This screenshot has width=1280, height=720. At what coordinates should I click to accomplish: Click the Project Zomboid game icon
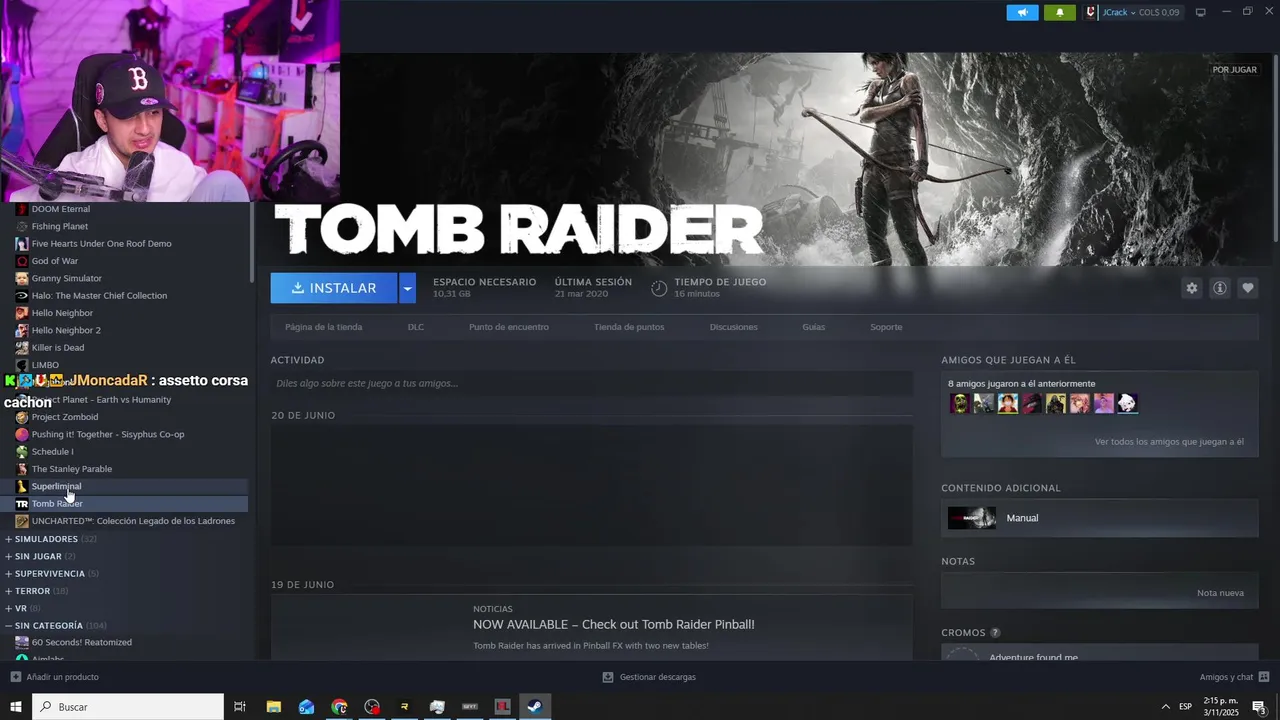(x=22, y=417)
